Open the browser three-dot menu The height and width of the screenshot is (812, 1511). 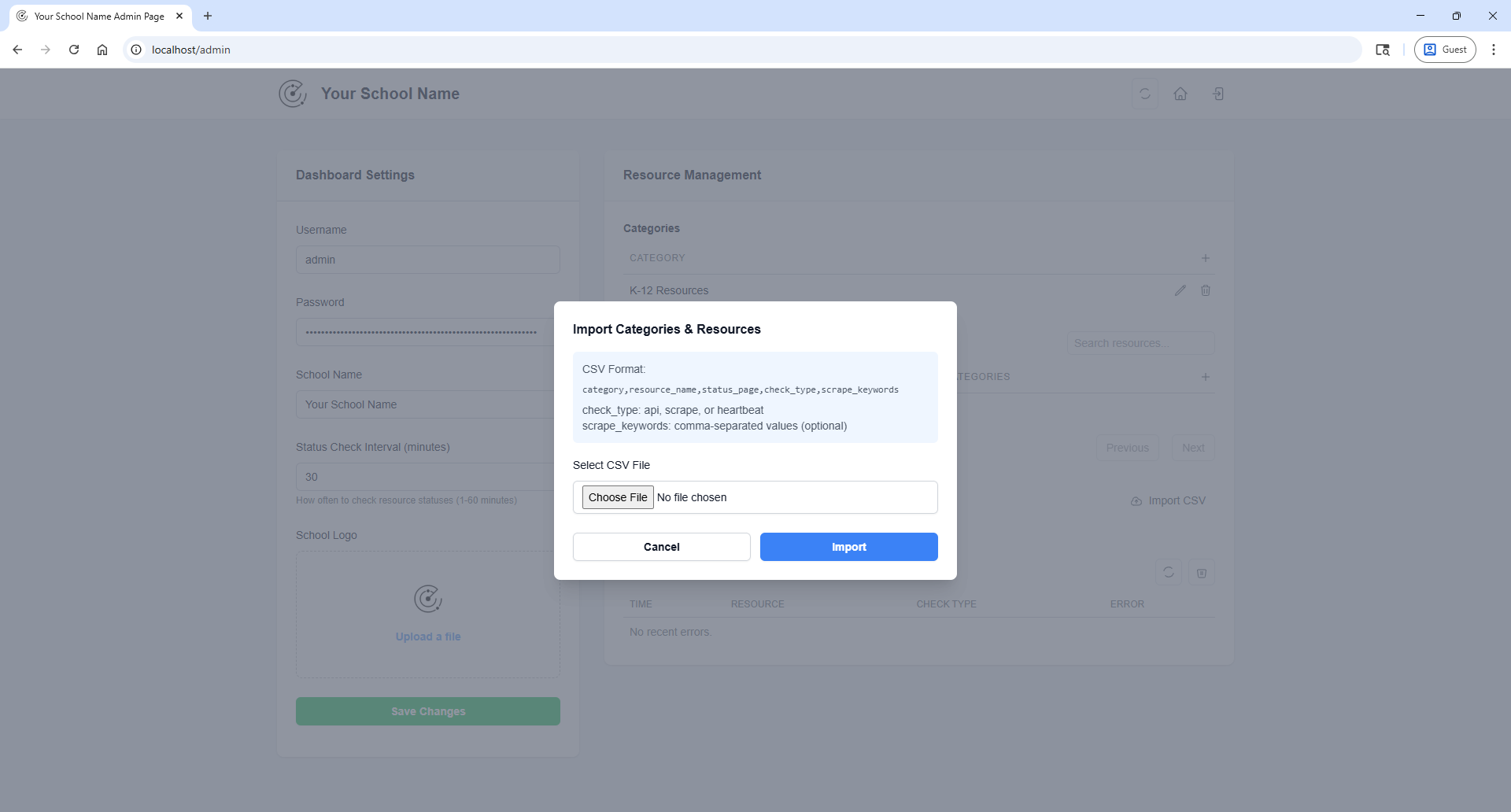[1493, 50]
